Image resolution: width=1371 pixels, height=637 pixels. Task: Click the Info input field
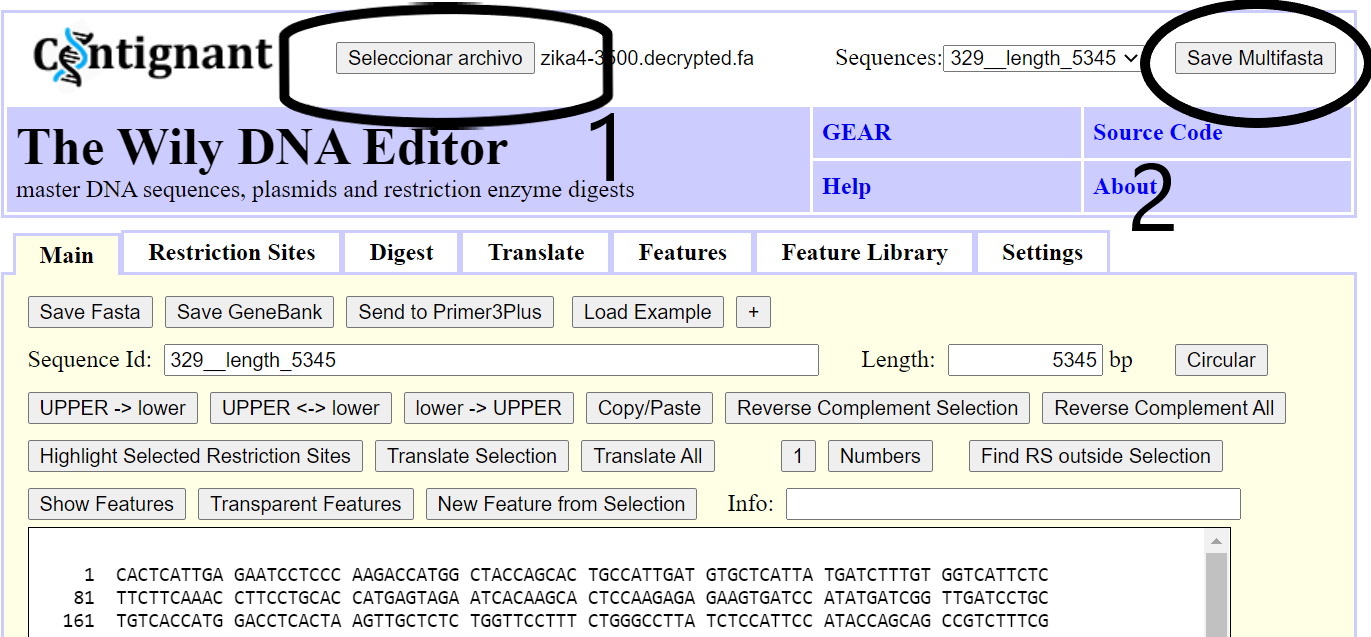[1013, 504]
